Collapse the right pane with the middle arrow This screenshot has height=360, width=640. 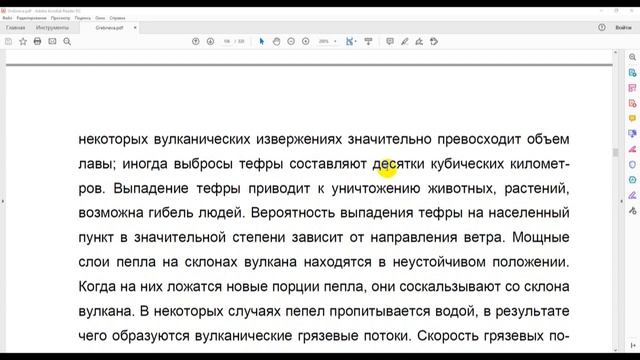pos(622,201)
